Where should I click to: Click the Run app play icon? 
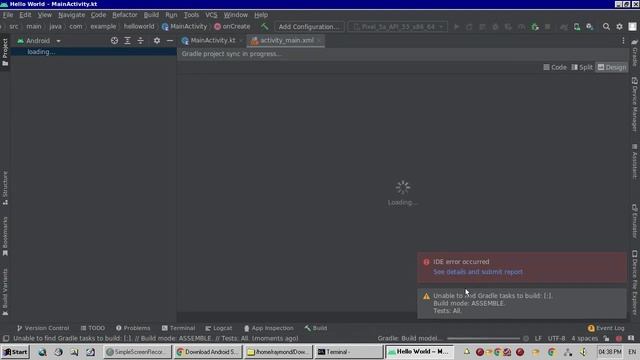point(456,27)
